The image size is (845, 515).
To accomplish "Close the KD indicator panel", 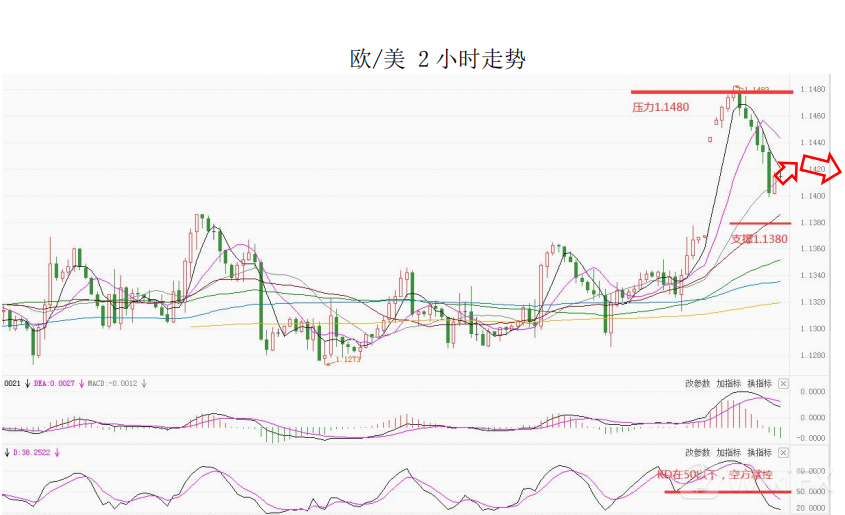I will pyautogui.click(x=784, y=453).
